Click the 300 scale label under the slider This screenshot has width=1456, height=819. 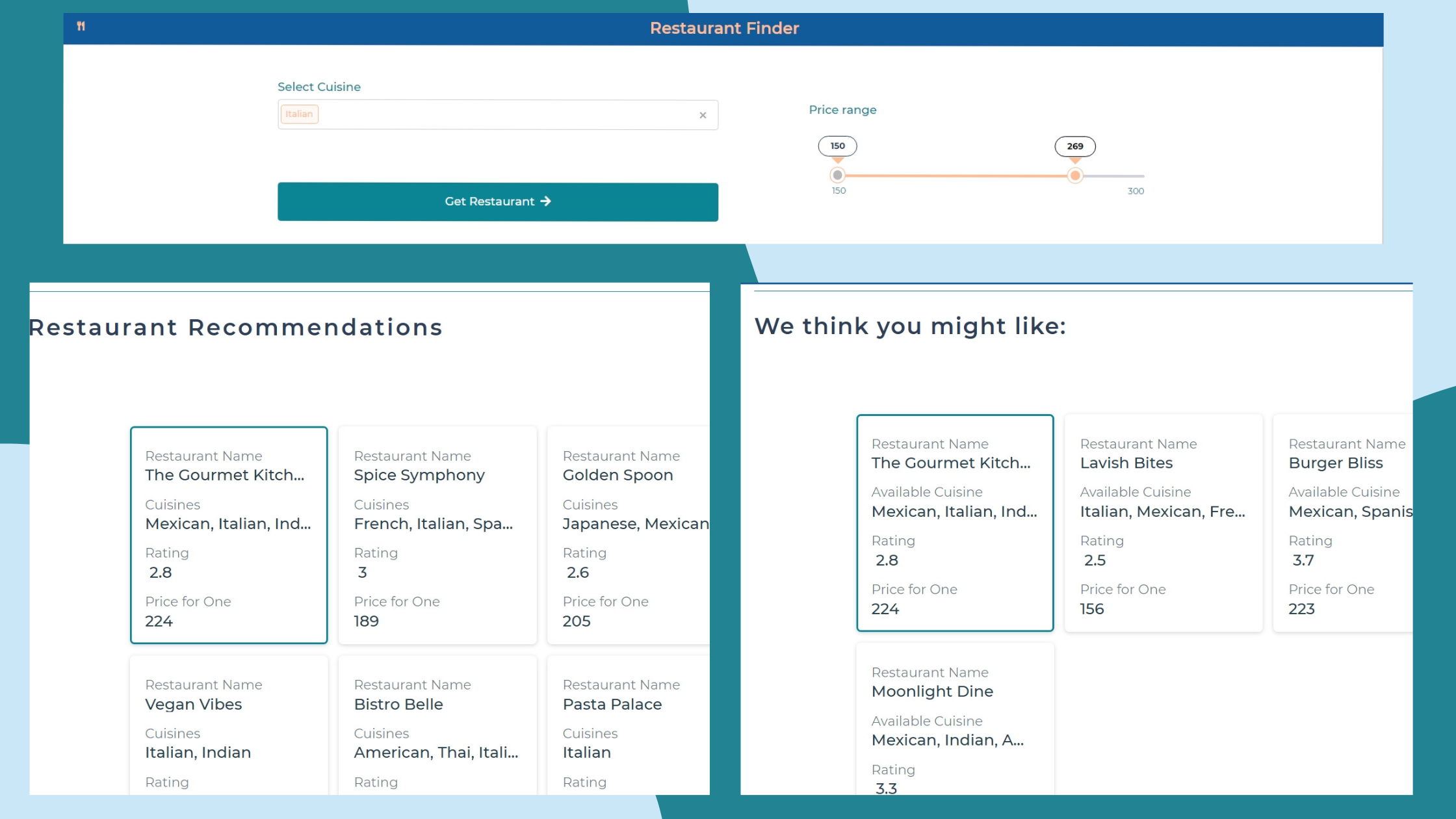pyautogui.click(x=1136, y=190)
